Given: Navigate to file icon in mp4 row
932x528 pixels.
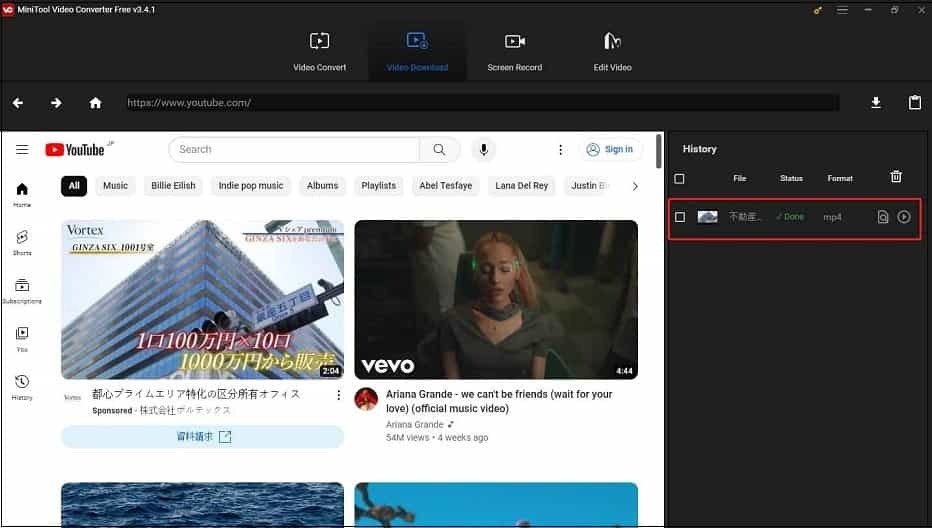Looking at the screenshot, I should pos(883,217).
